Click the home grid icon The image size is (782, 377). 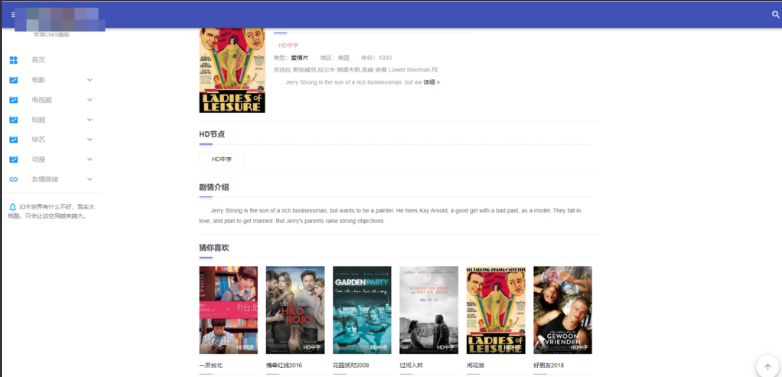13,60
